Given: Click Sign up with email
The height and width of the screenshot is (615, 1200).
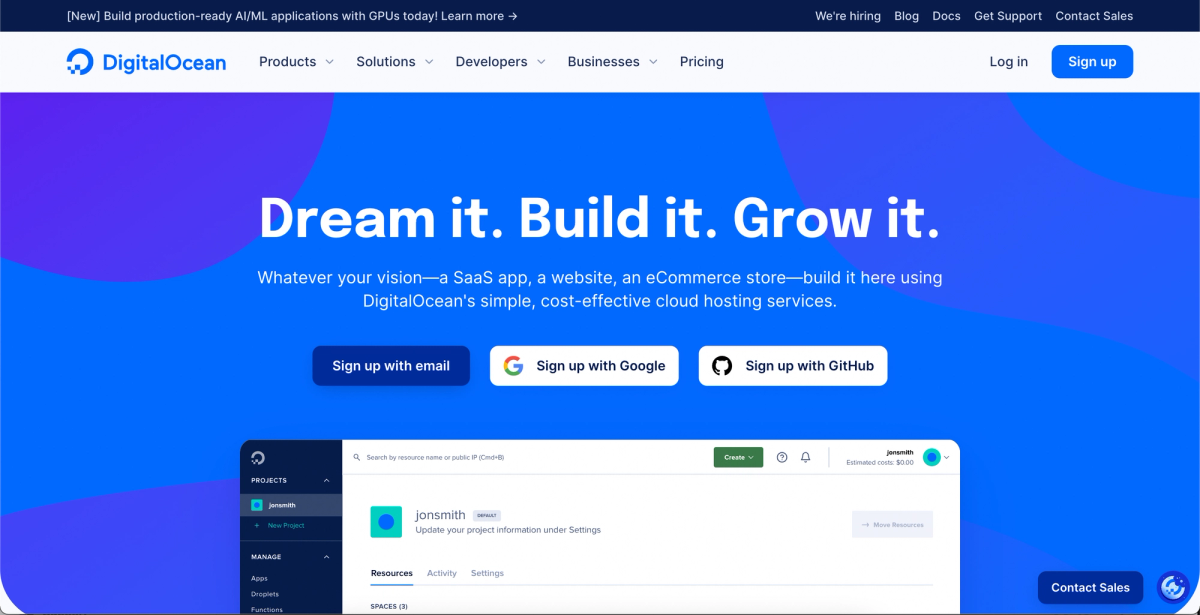Looking at the screenshot, I should tap(391, 366).
